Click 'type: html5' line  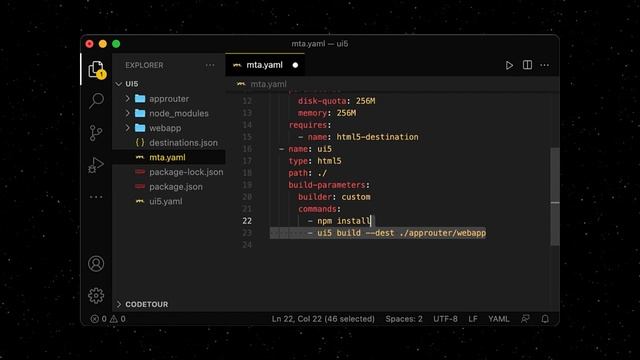315,161
